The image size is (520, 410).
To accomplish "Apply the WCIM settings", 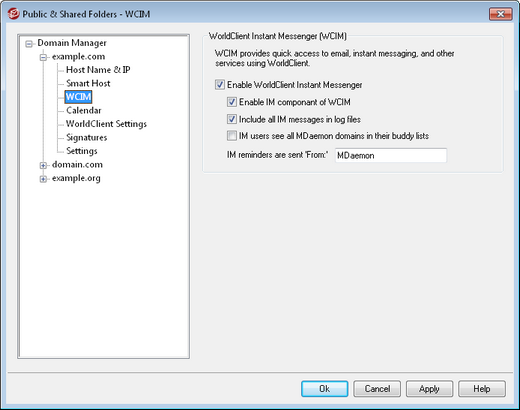I will [429, 389].
